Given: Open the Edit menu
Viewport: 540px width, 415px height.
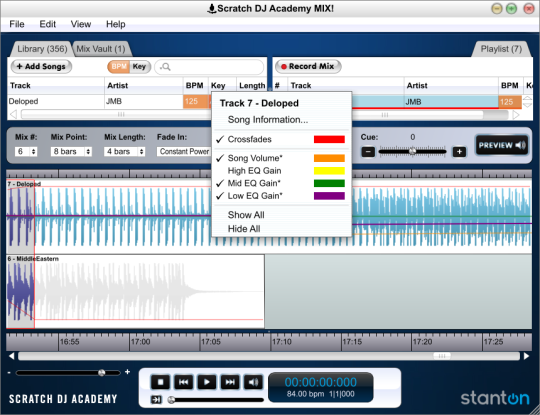Looking at the screenshot, I should click(x=48, y=24).
